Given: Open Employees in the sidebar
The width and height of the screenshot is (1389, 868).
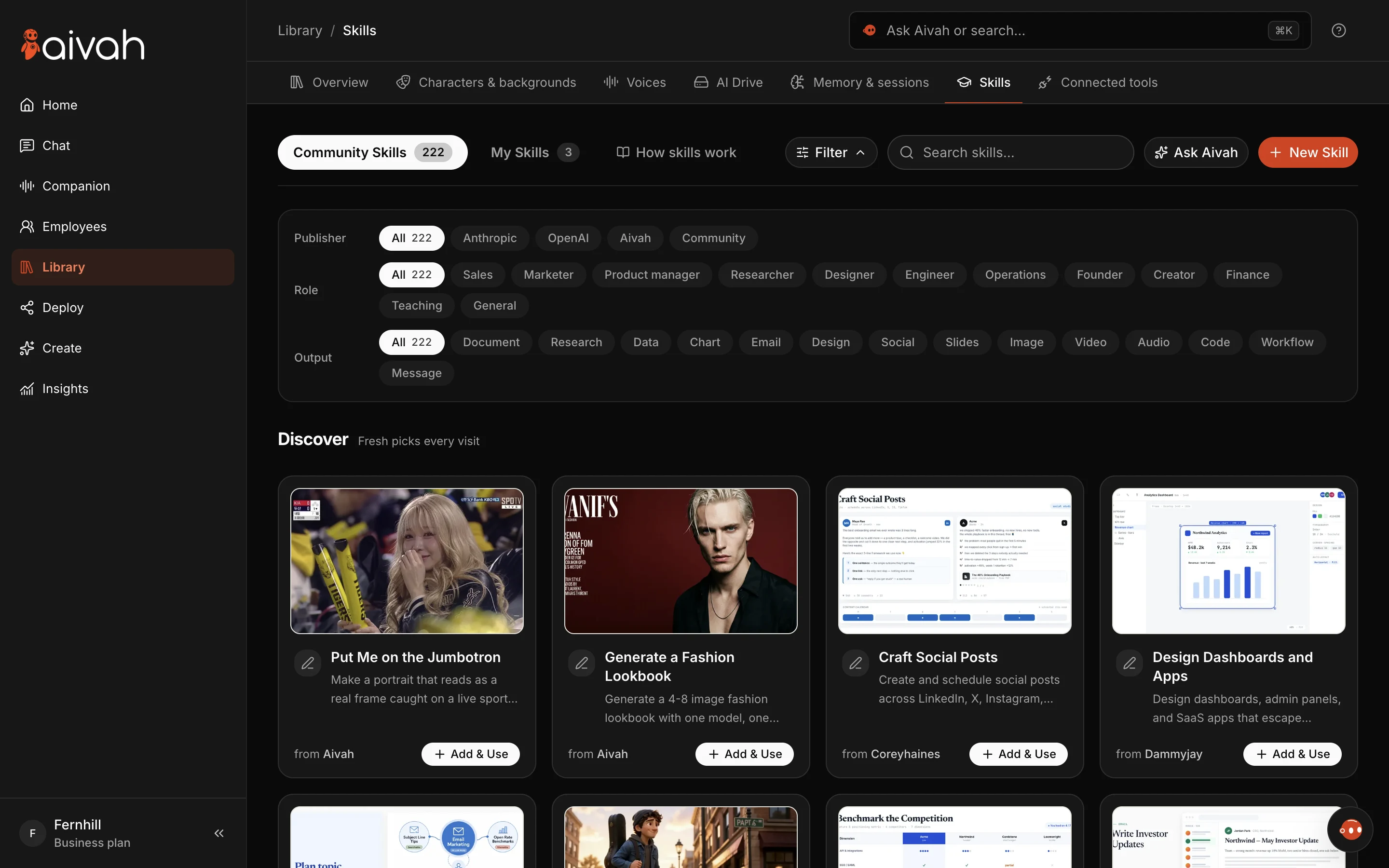Looking at the screenshot, I should click(123, 227).
